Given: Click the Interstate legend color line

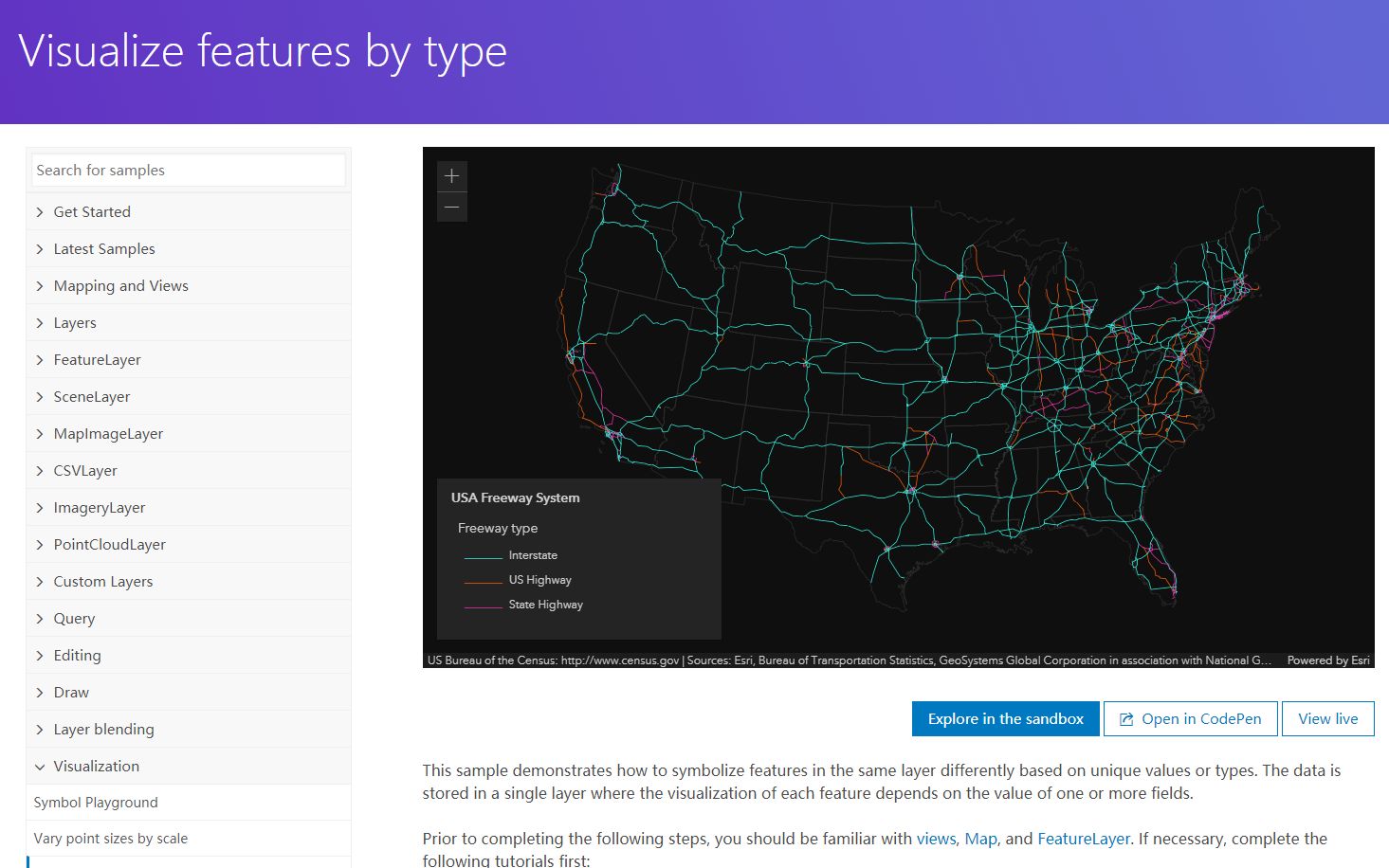Looking at the screenshot, I should [x=482, y=554].
